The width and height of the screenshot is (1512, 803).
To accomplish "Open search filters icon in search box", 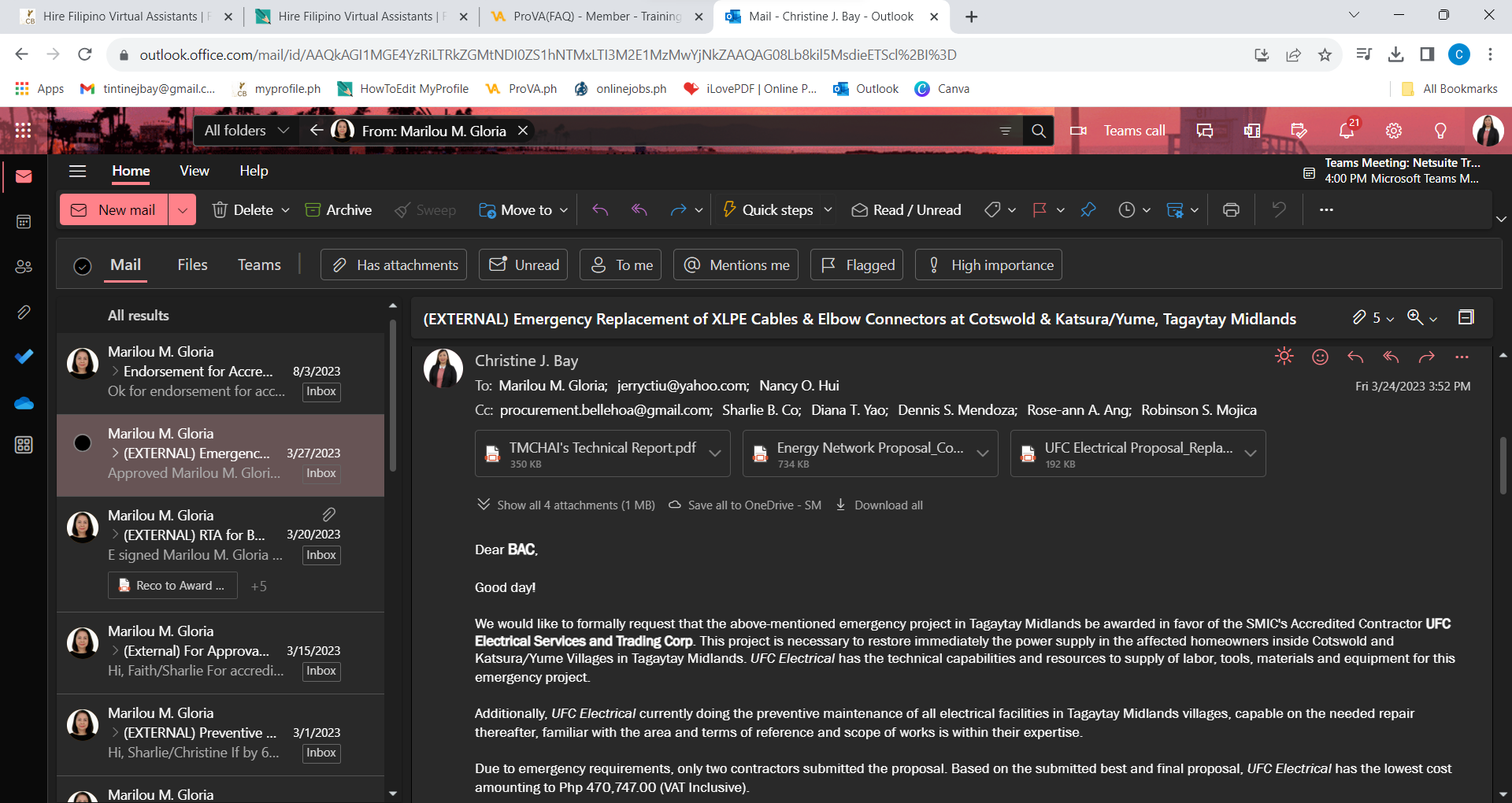I will (x=1005, y=131).
